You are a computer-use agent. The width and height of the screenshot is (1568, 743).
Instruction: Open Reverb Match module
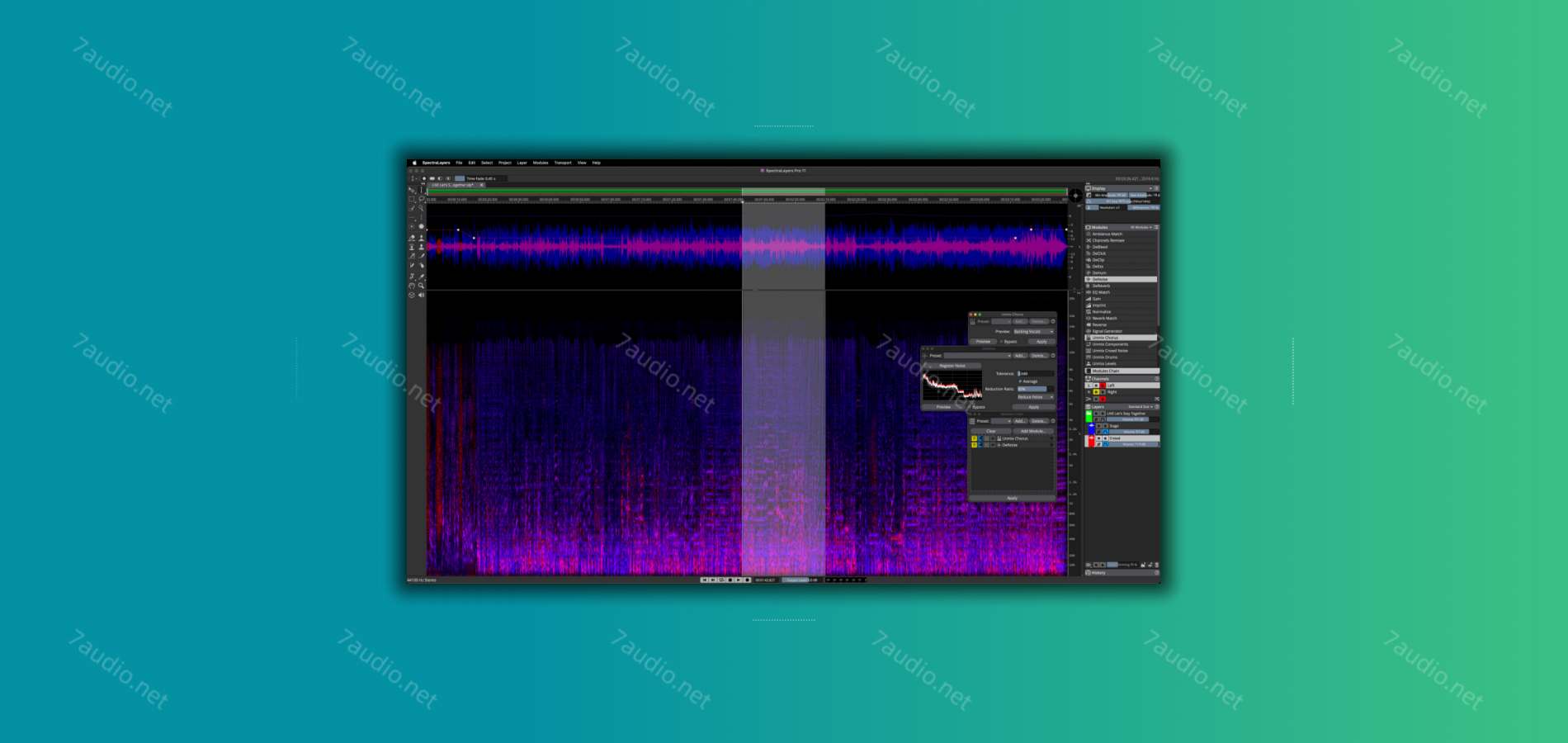pos(1121,318)
